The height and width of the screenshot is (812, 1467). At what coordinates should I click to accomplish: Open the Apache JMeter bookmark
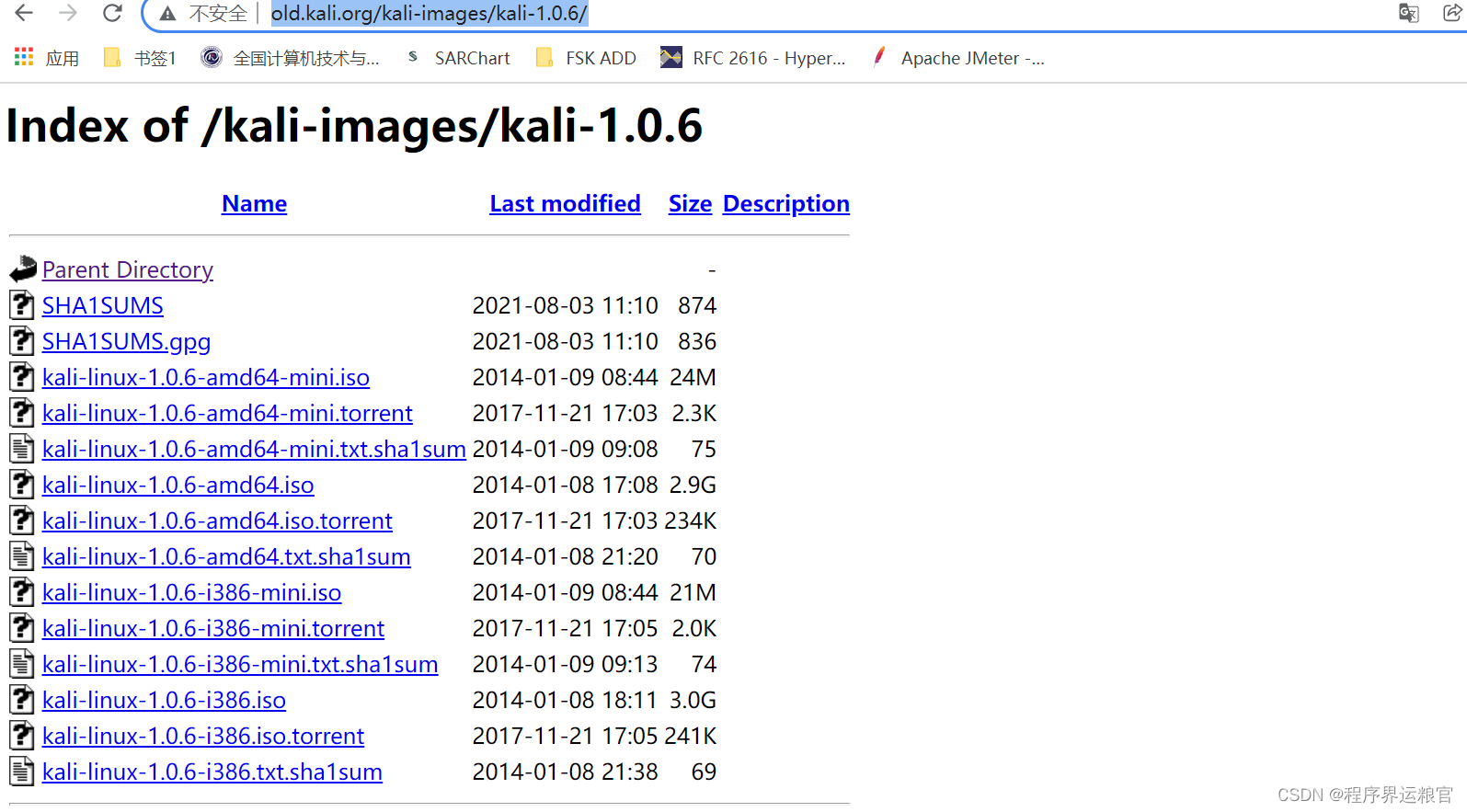click(957, 58)
